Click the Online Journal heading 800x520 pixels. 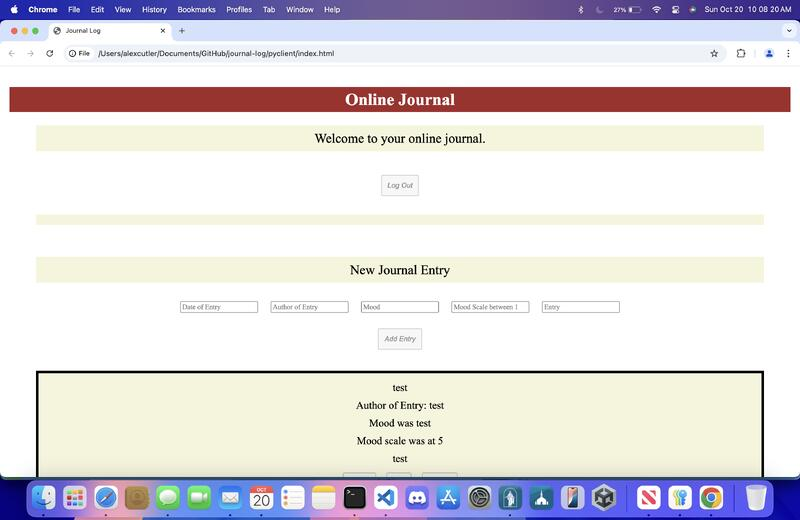point(400,100)
